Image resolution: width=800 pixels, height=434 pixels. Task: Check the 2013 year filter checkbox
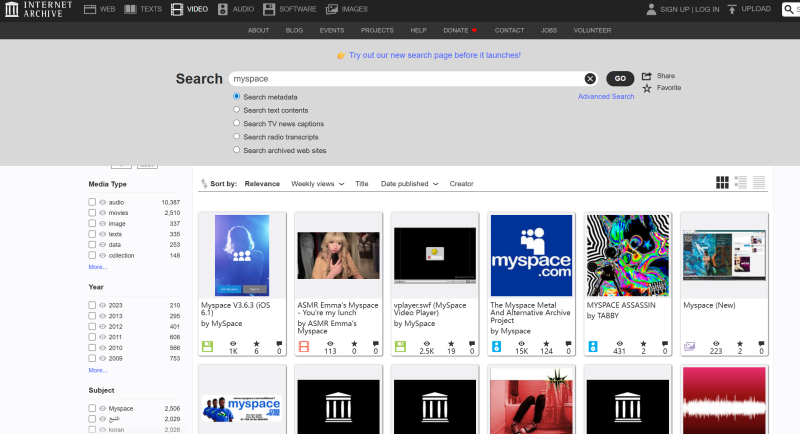pos(92,315)
